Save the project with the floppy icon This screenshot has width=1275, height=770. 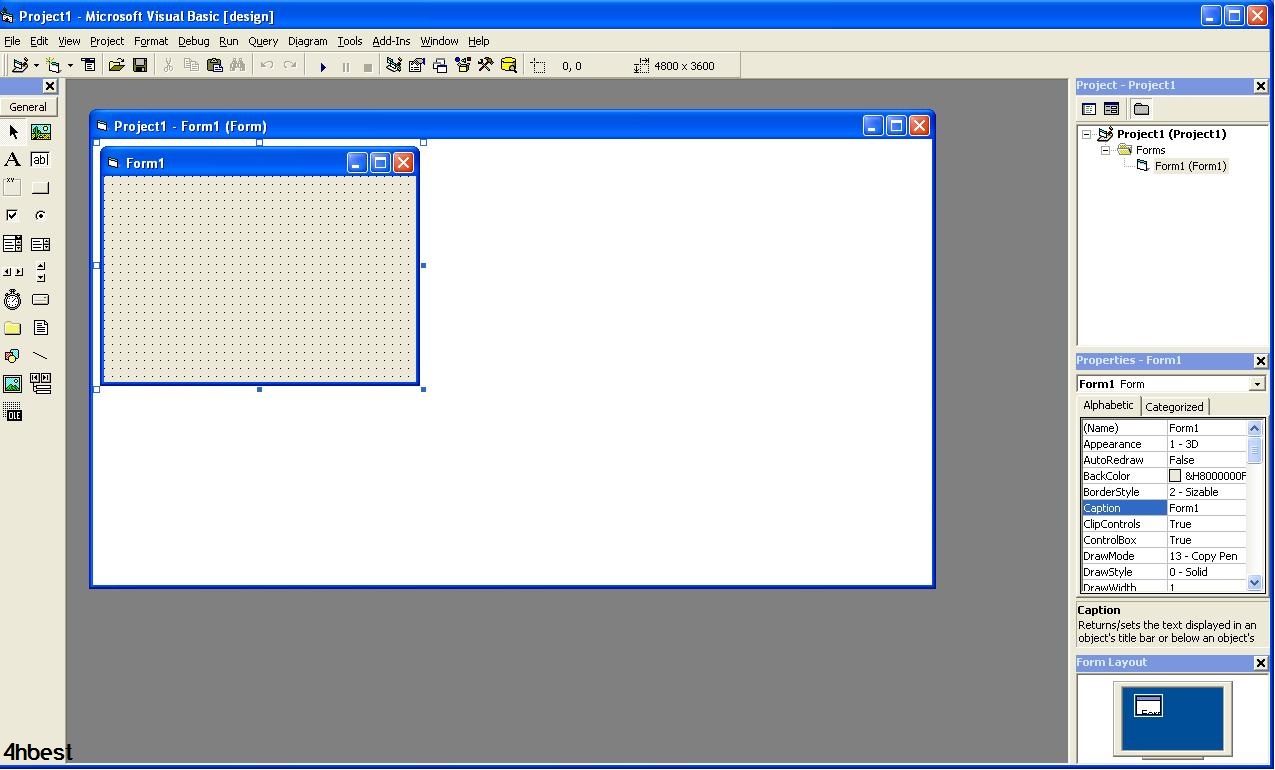tap(140, 66)
